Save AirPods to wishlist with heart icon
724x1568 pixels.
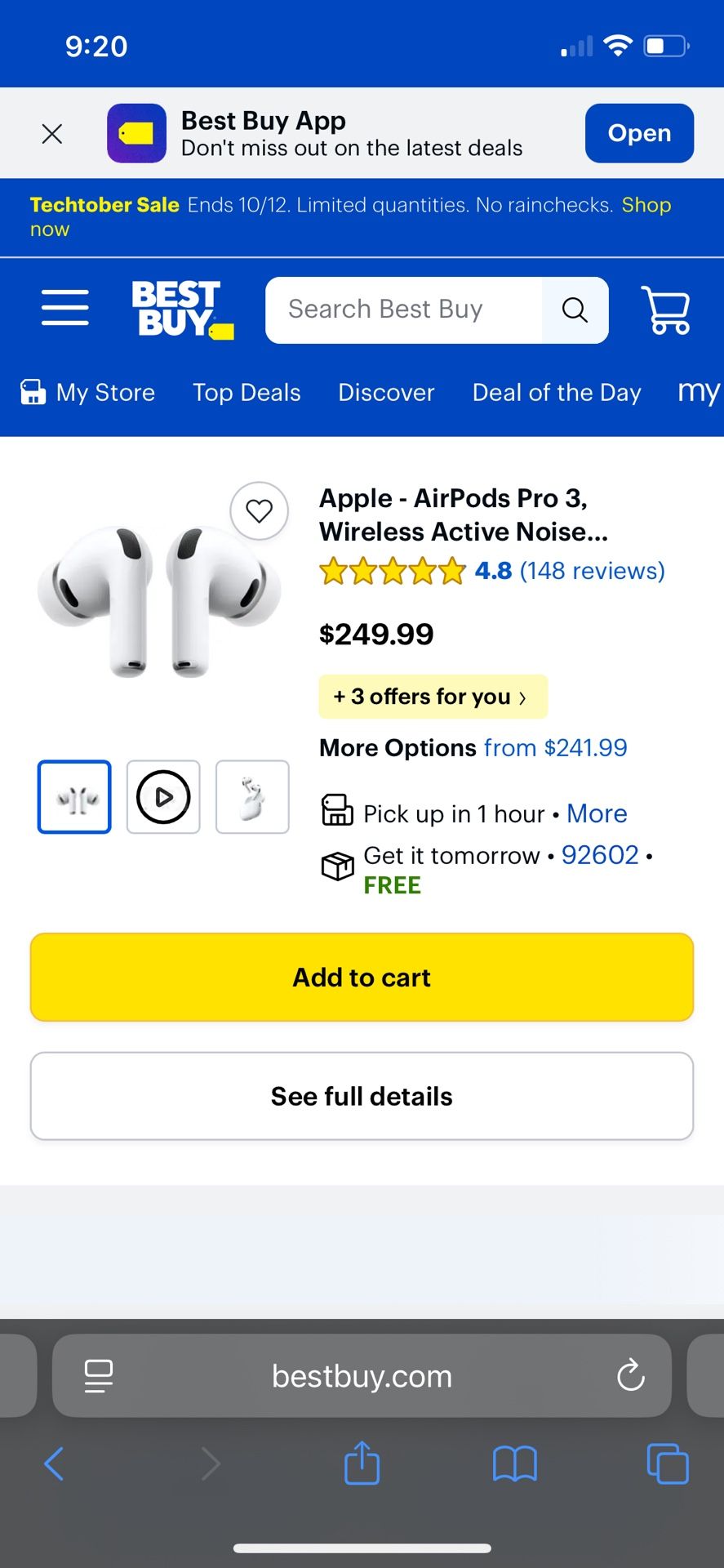pos(259,511)
